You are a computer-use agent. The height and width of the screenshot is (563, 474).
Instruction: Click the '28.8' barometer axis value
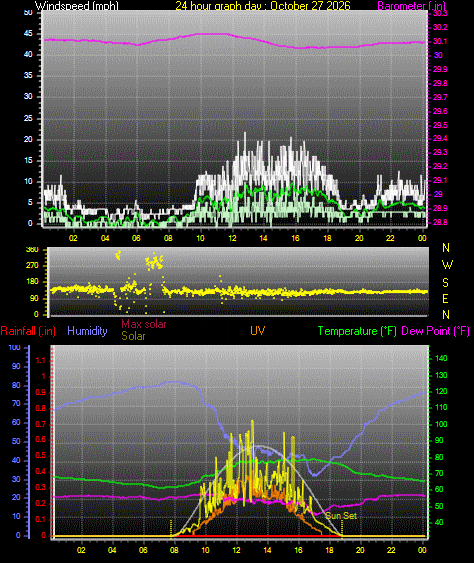point(440,223)
